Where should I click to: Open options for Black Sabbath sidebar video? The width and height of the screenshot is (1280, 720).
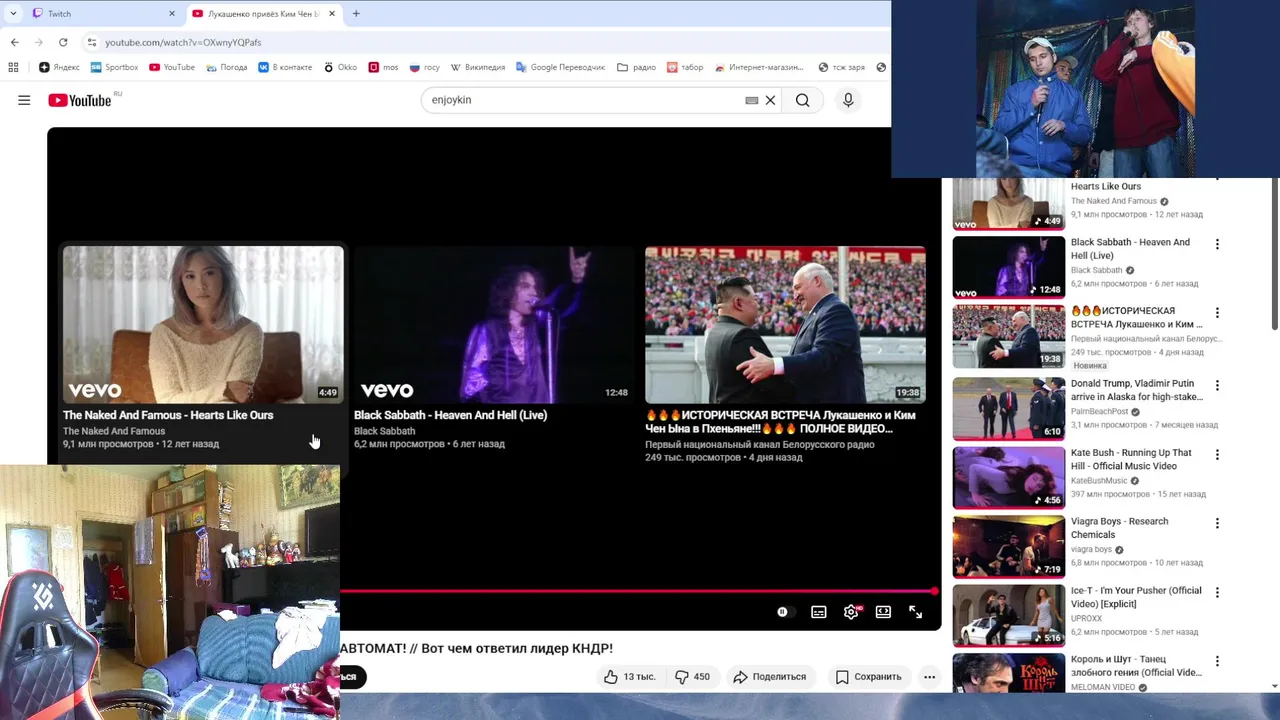[x=1217, y=244]
